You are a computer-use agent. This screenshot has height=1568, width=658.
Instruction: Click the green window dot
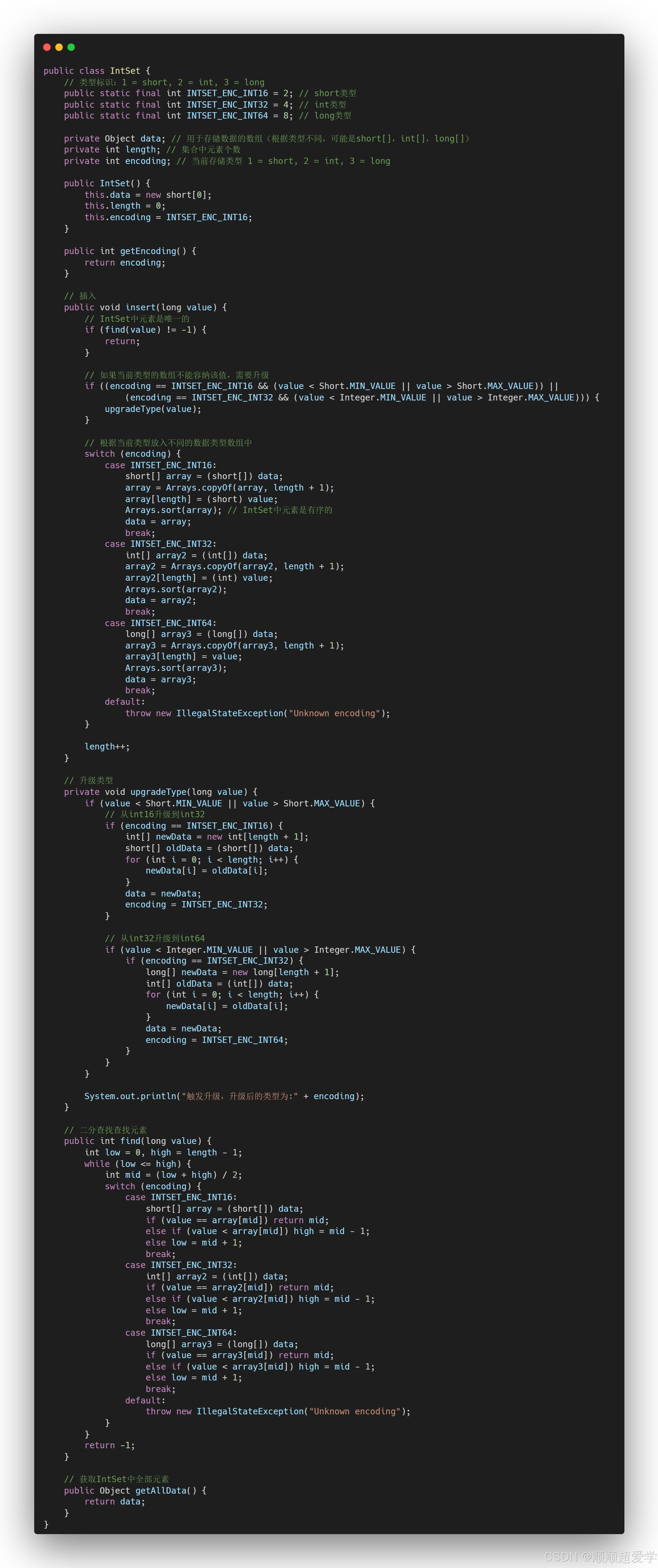(71, 47)
